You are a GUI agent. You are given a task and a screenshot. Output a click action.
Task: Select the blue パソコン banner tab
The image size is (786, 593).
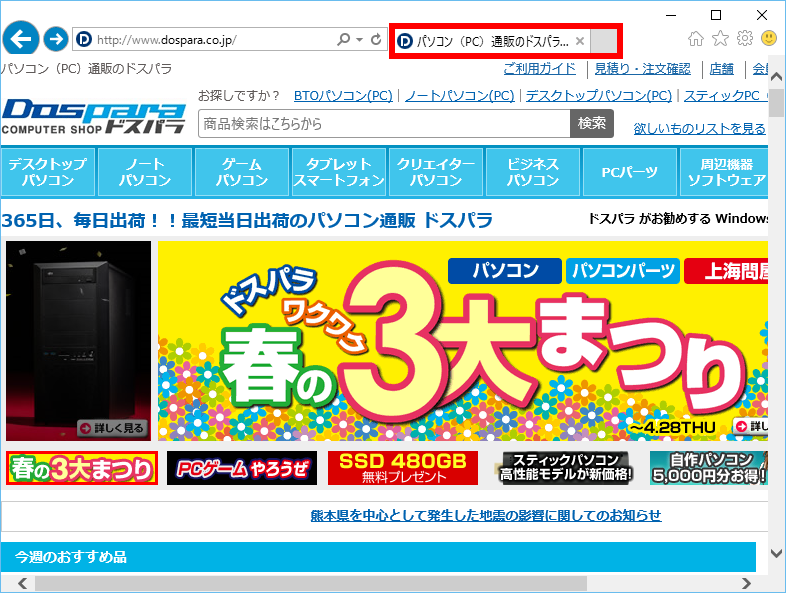tap(505, 271)
